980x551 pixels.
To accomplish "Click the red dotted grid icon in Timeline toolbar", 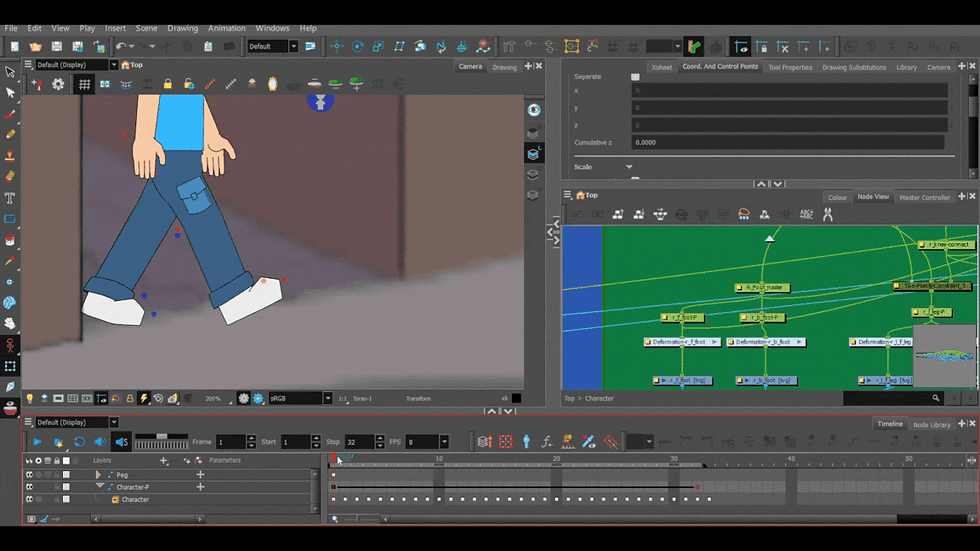I will click(x=506, y=442).
